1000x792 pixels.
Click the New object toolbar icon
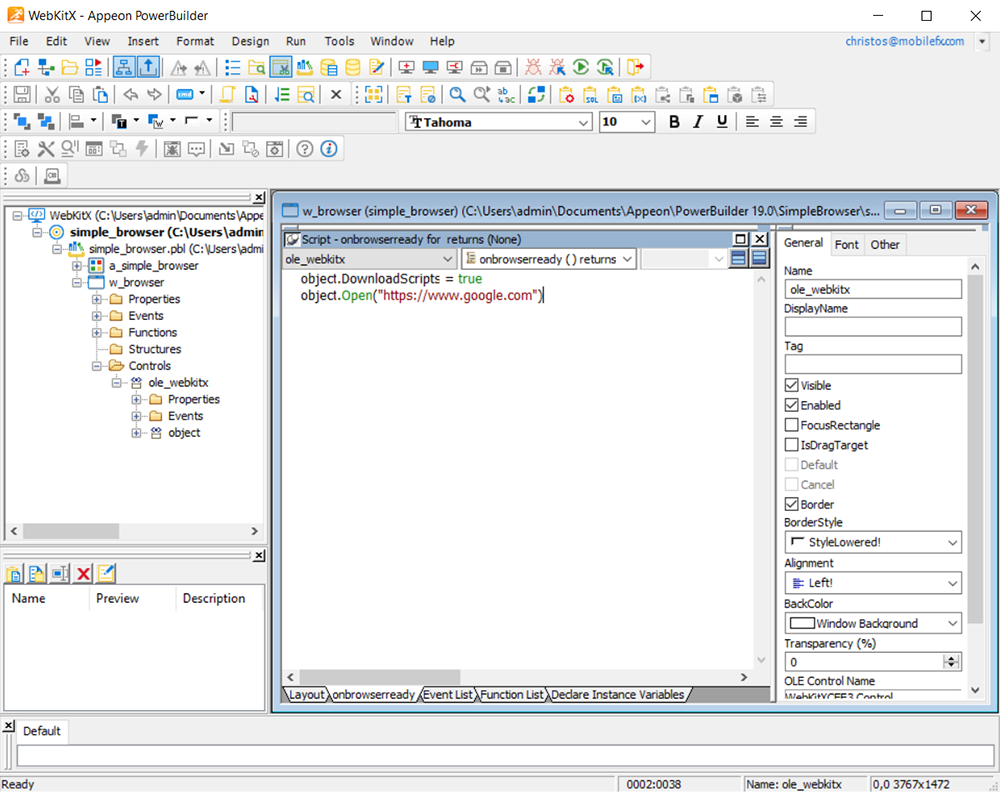22,67
